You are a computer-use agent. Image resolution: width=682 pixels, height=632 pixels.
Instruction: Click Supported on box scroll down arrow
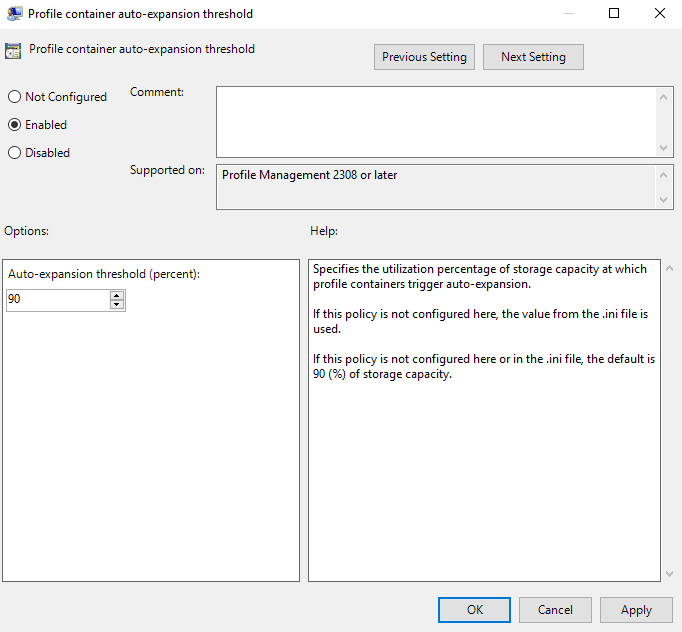pos(665,200)
